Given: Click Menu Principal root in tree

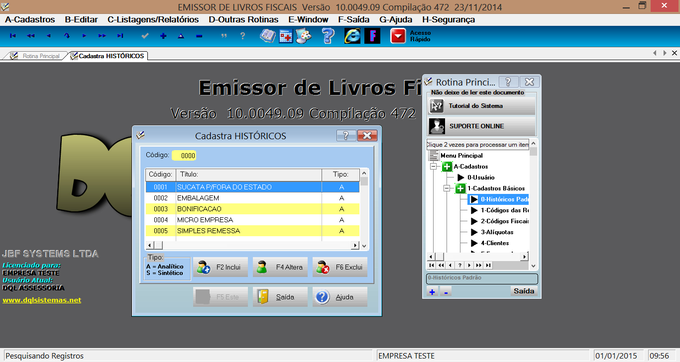Looking at the screenshot, I should 461,155.
